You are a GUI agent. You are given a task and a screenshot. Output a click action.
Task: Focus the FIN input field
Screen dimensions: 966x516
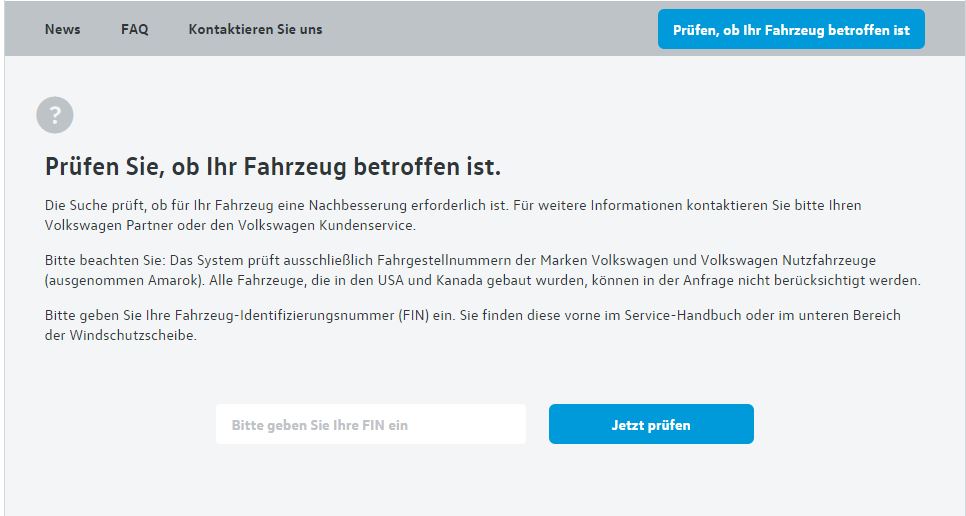coord(370,425)
